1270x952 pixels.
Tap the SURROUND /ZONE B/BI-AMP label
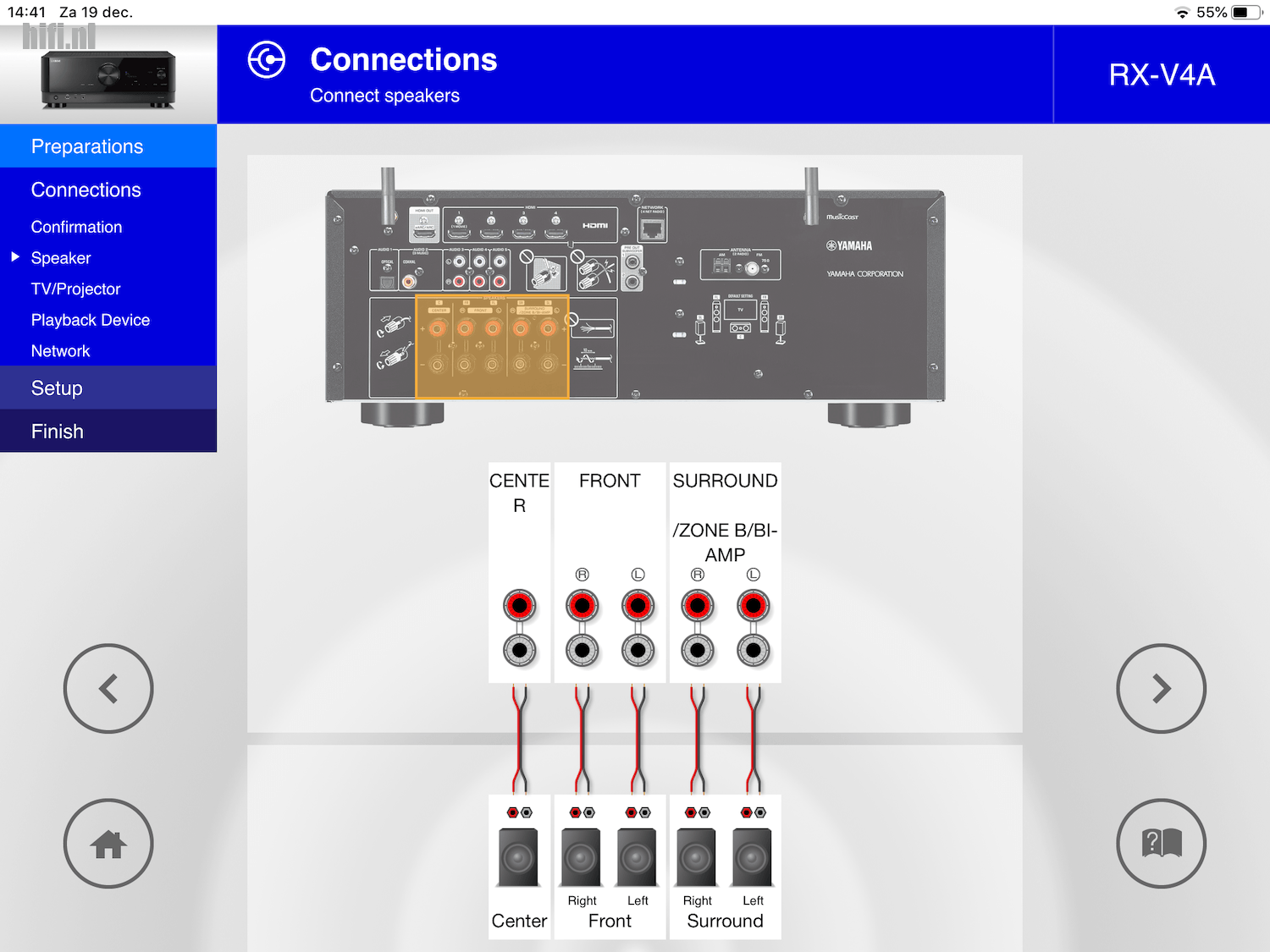[x=725, y=518]
